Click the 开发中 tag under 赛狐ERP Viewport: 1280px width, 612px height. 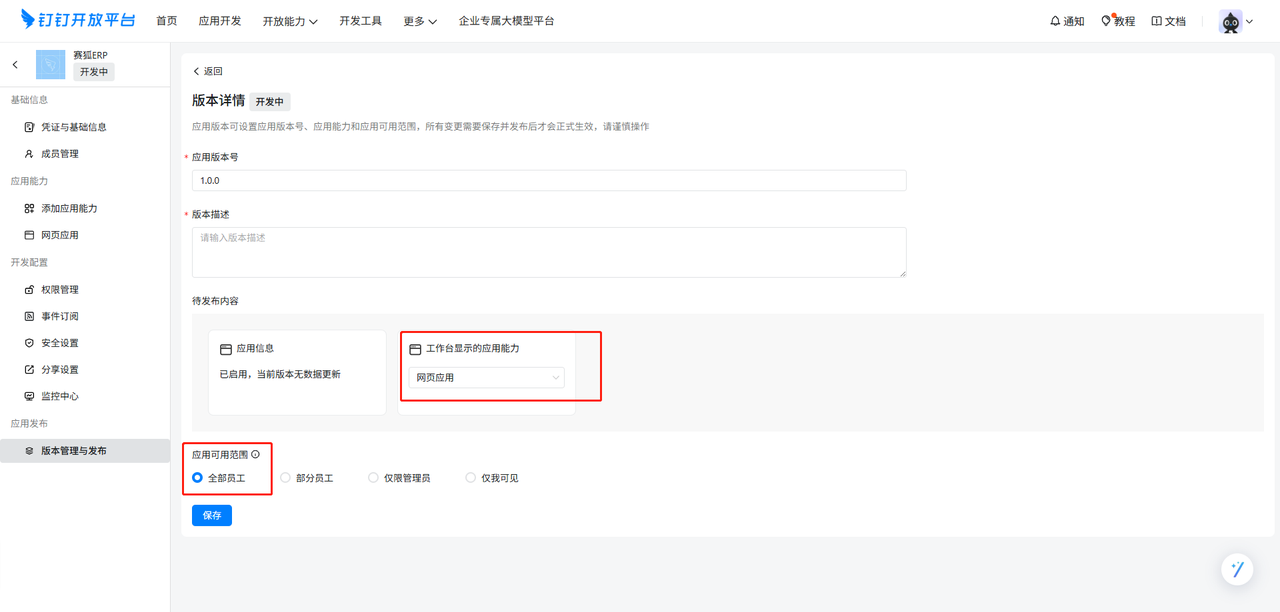click(93, 72)
